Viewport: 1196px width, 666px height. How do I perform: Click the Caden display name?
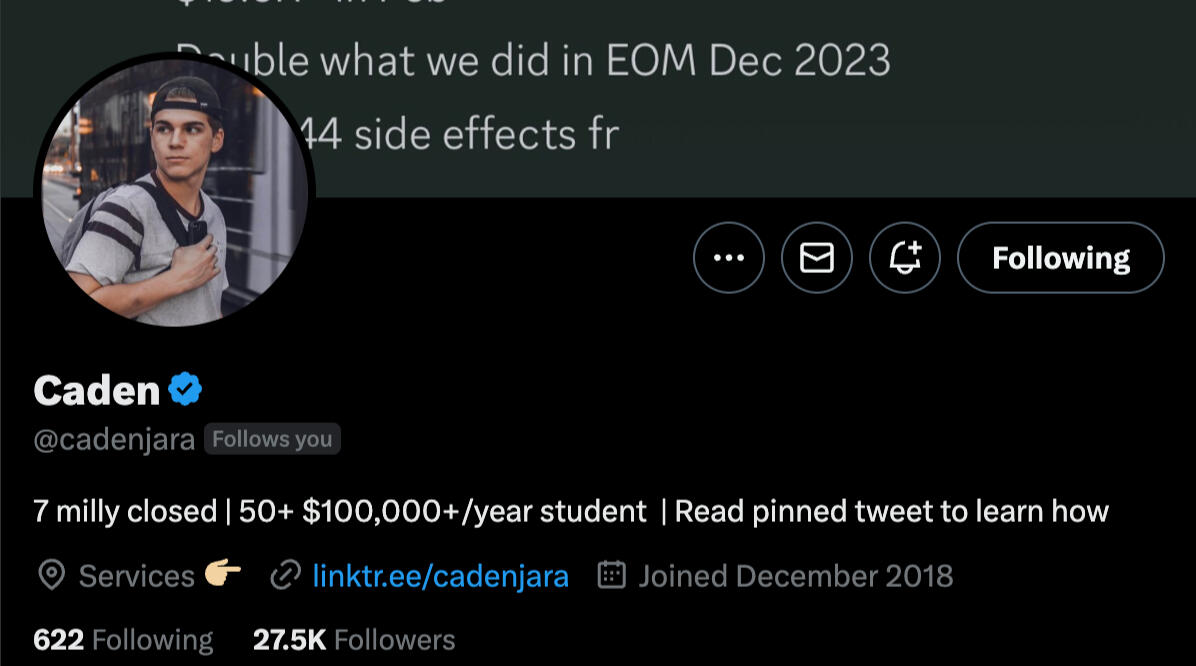click(x=96, y=390)
